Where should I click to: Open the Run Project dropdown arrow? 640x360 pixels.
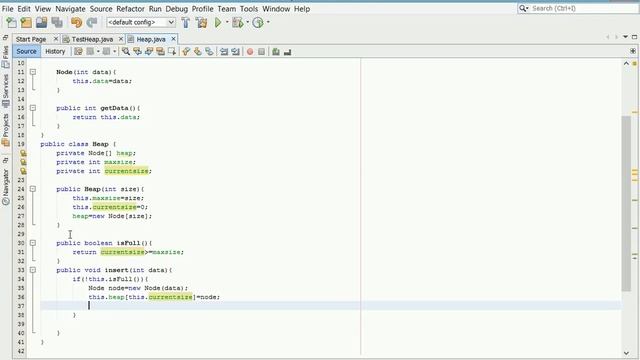227,22
